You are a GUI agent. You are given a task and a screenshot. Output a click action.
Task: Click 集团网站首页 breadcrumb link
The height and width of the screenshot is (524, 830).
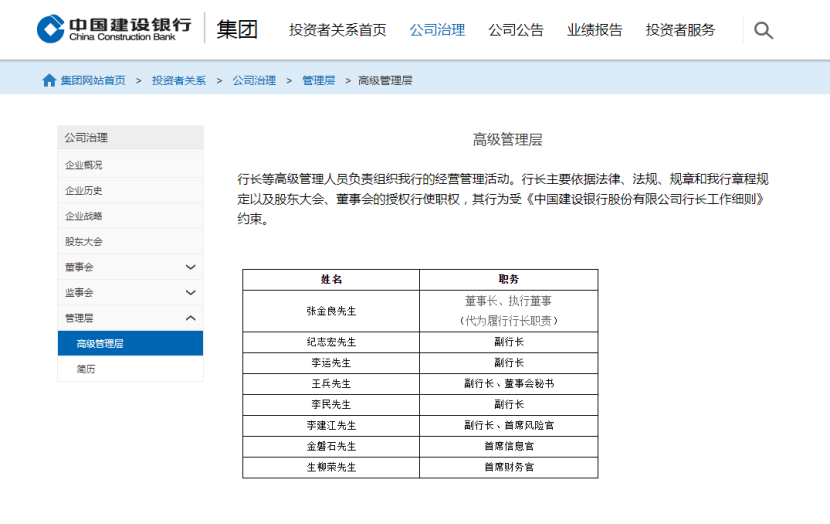pos(93,80)
